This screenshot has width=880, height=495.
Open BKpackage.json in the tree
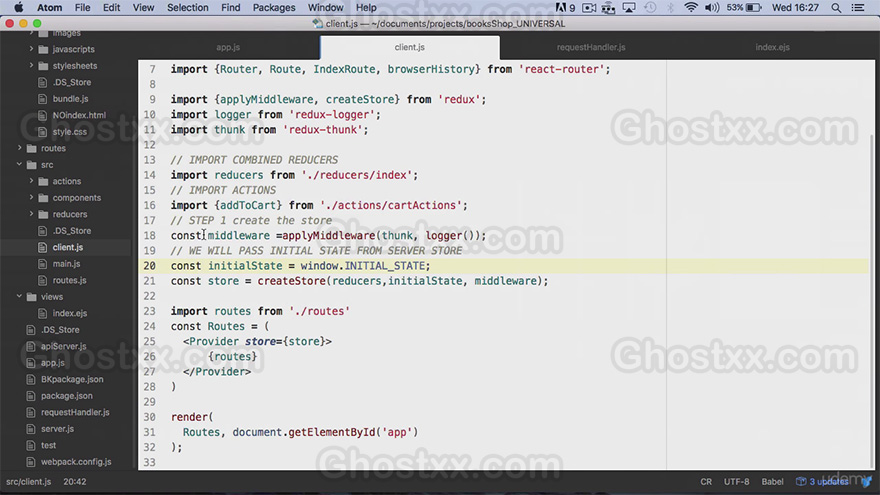72,379
